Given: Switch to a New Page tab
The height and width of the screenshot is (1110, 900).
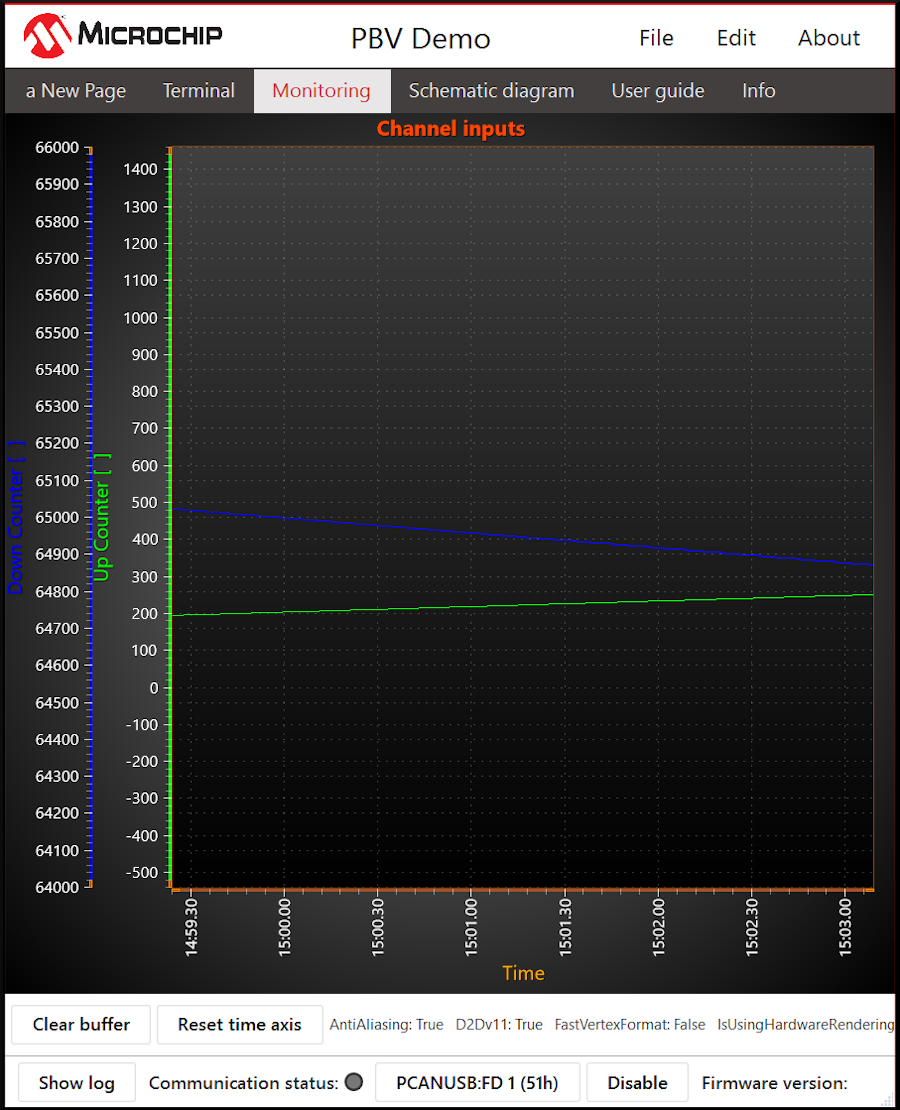Looking at the screenshot, I should tap(76, 91).
